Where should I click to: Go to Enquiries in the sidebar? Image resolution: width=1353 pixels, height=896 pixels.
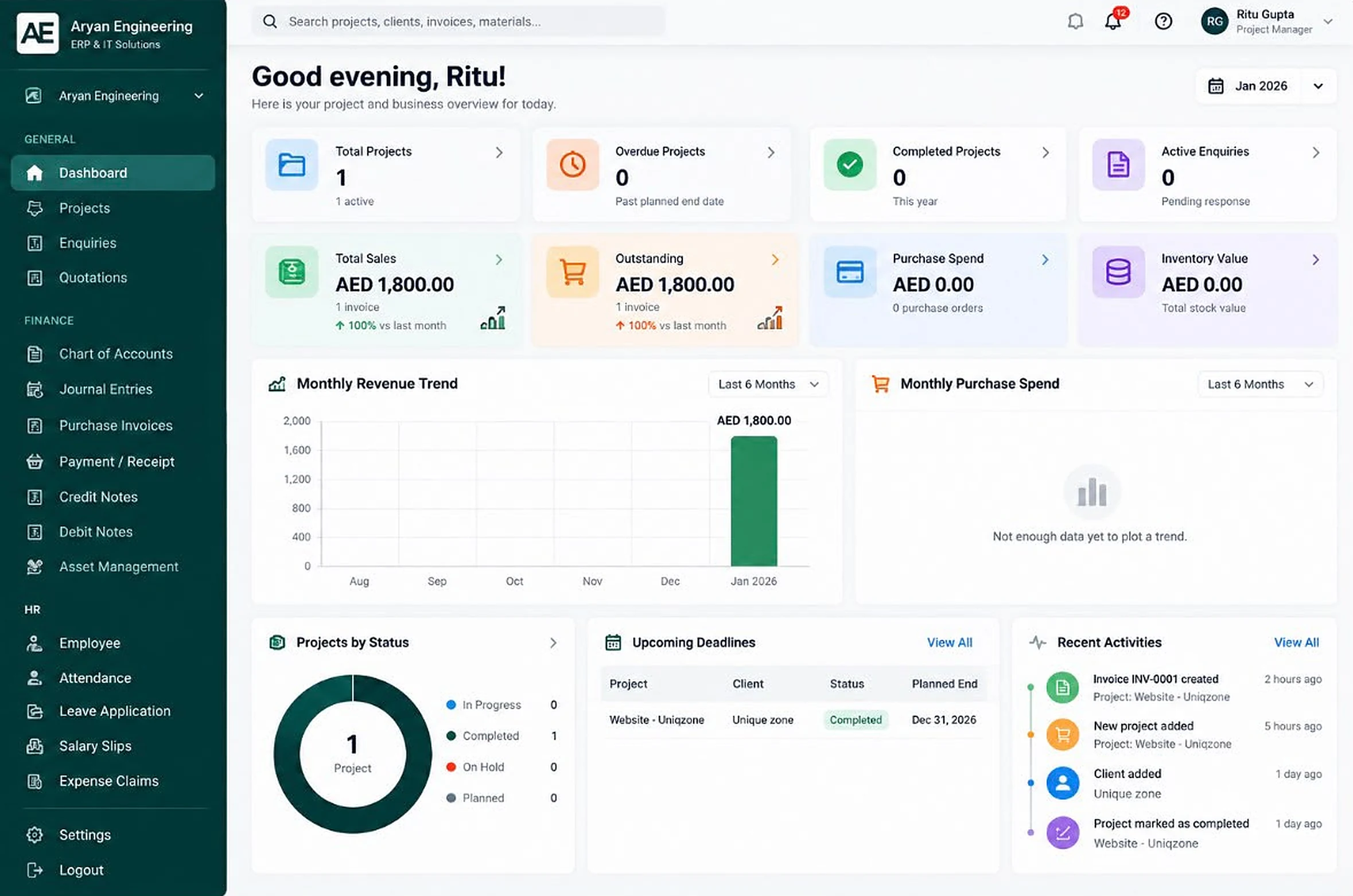coord(113,243)
